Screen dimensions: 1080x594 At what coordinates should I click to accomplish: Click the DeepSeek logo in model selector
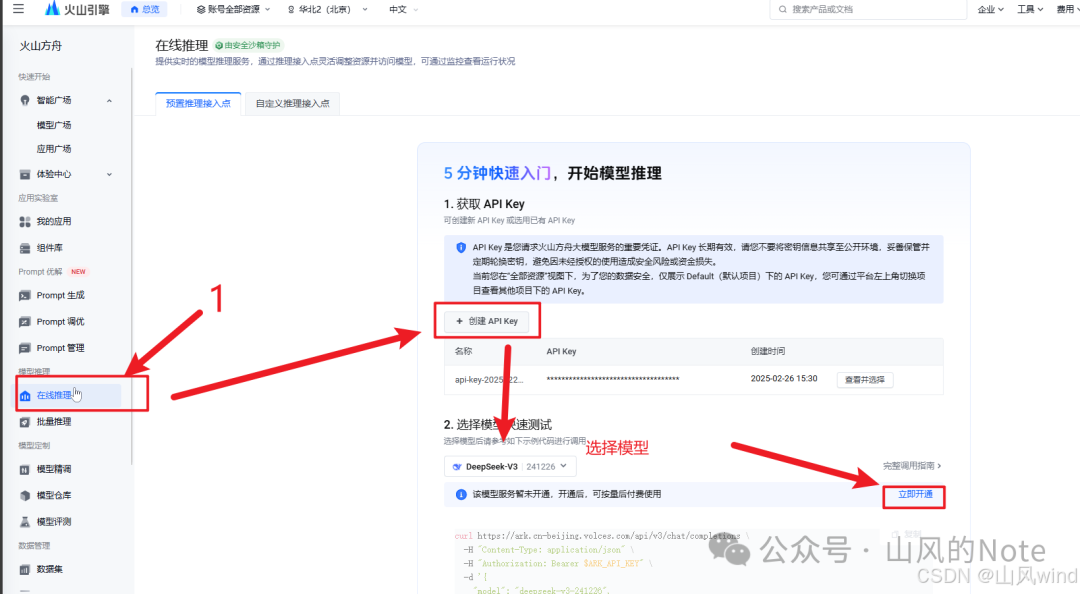[457, 467]
